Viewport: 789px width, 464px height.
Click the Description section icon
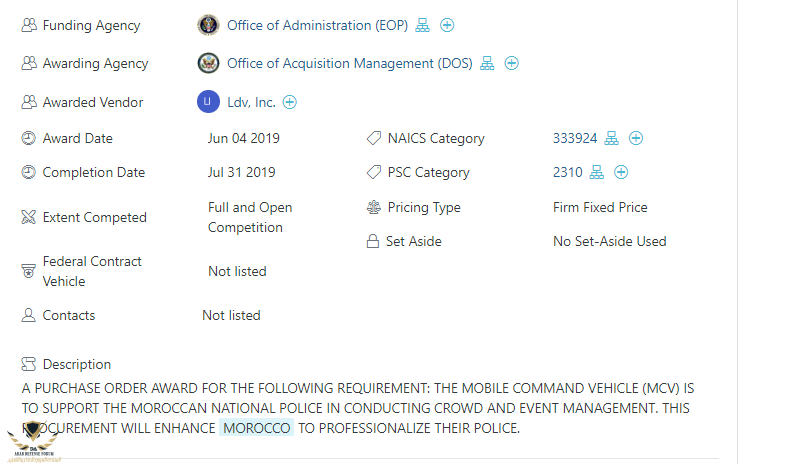(x=29, y=364)
